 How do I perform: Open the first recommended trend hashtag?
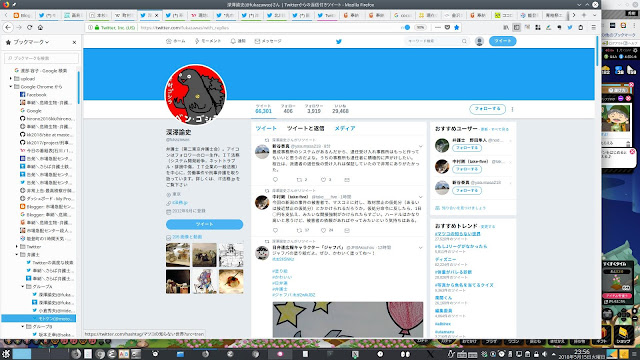pos(458,234)
